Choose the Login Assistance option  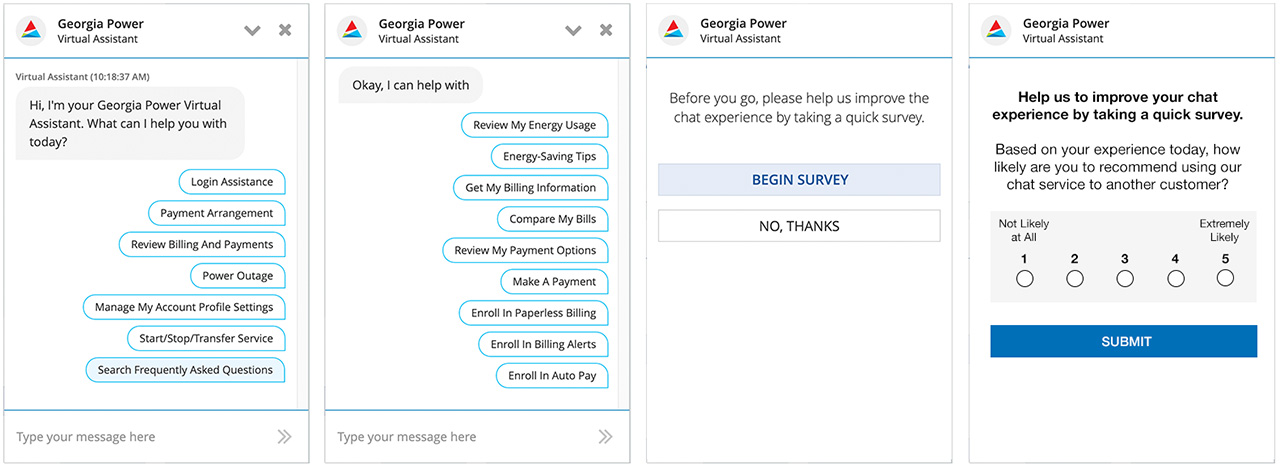[x=232, y=182]
